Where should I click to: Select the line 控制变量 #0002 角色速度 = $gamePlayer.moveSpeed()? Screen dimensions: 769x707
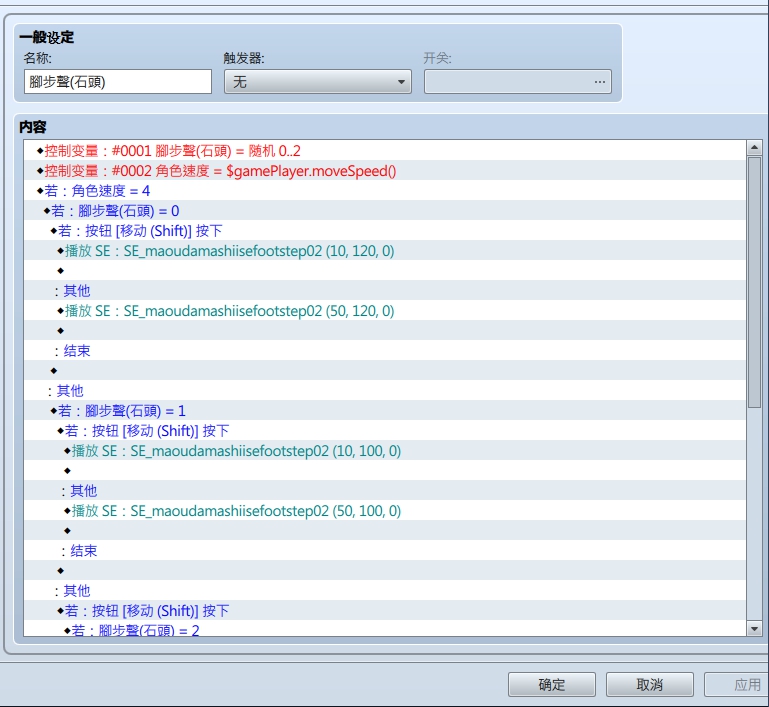pyautogui.click(x=385, y=171)
